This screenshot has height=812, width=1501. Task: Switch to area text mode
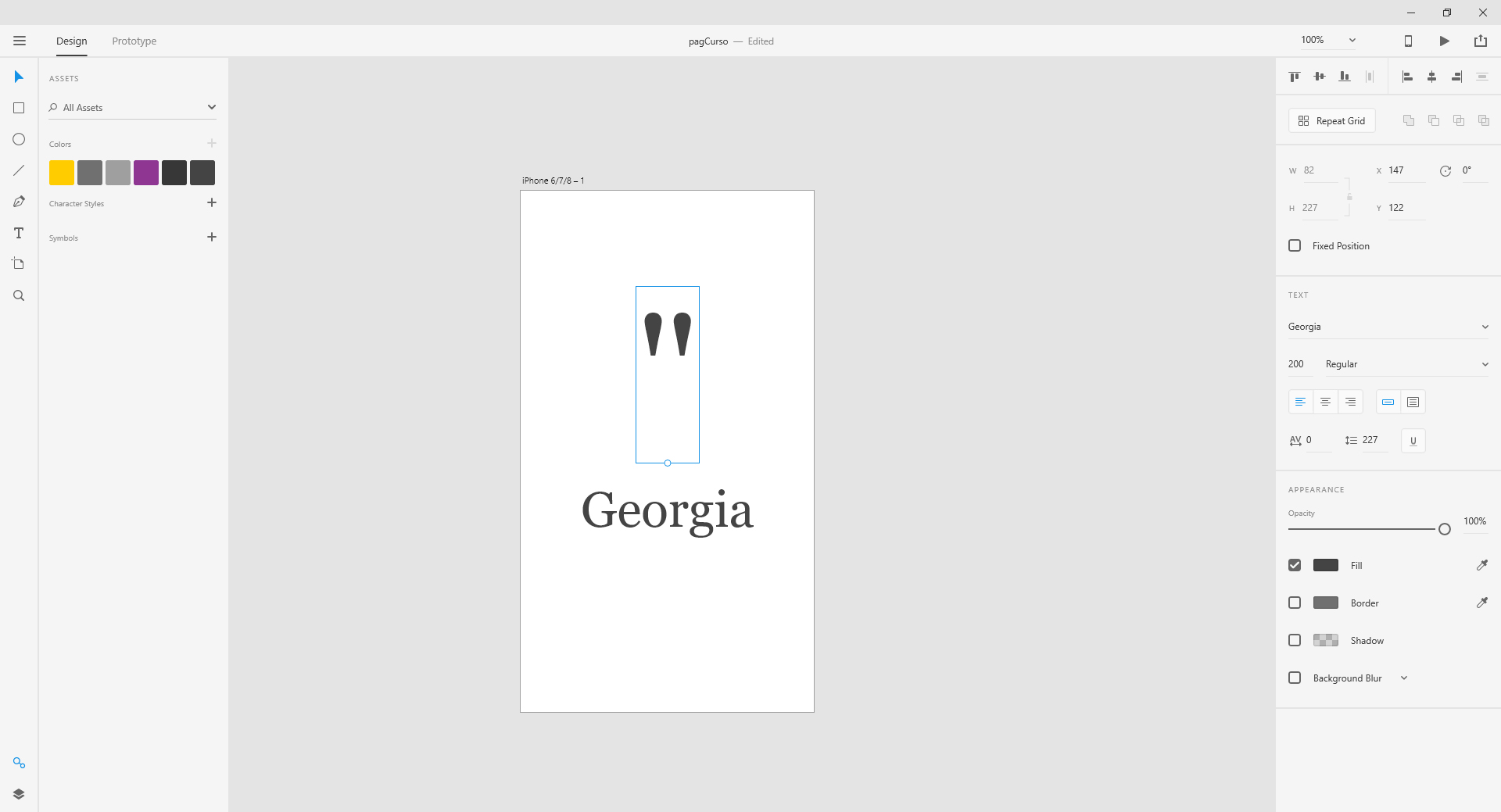pyautogui.click(x=1413, y=402)
